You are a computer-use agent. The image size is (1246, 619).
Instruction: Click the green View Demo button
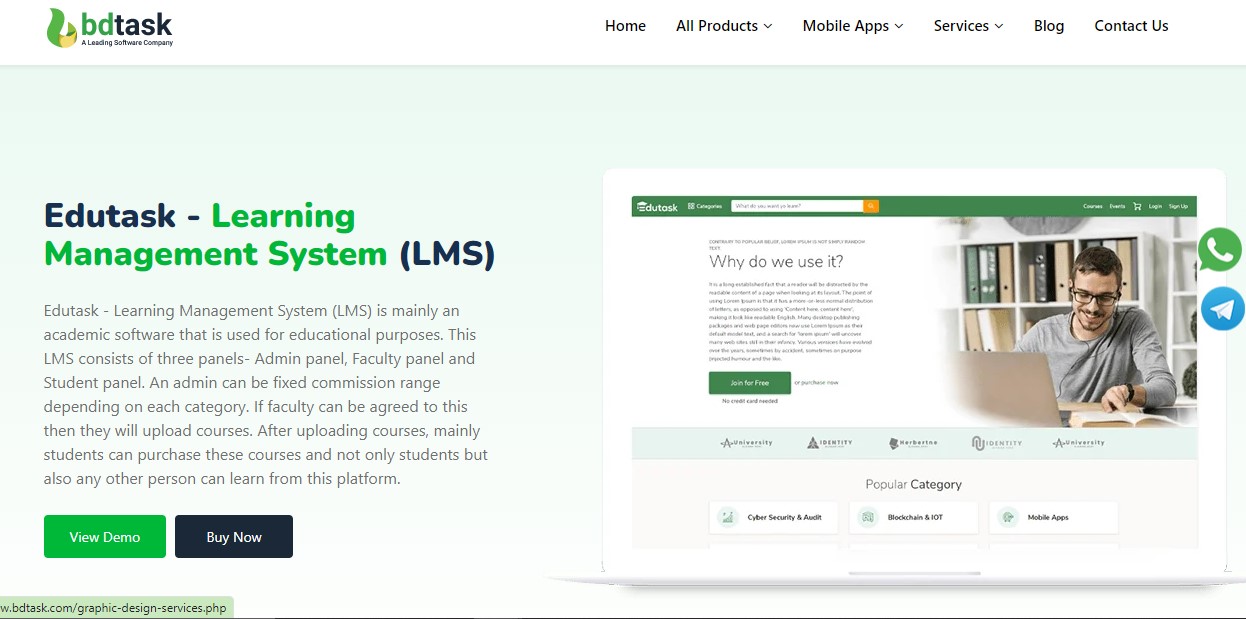[104, 537]
